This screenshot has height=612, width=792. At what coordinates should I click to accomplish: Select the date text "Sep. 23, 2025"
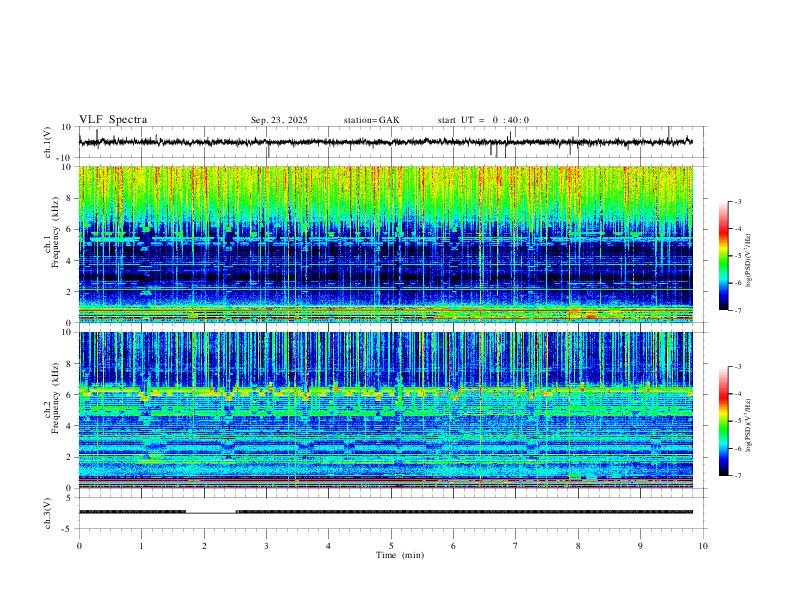279,120
